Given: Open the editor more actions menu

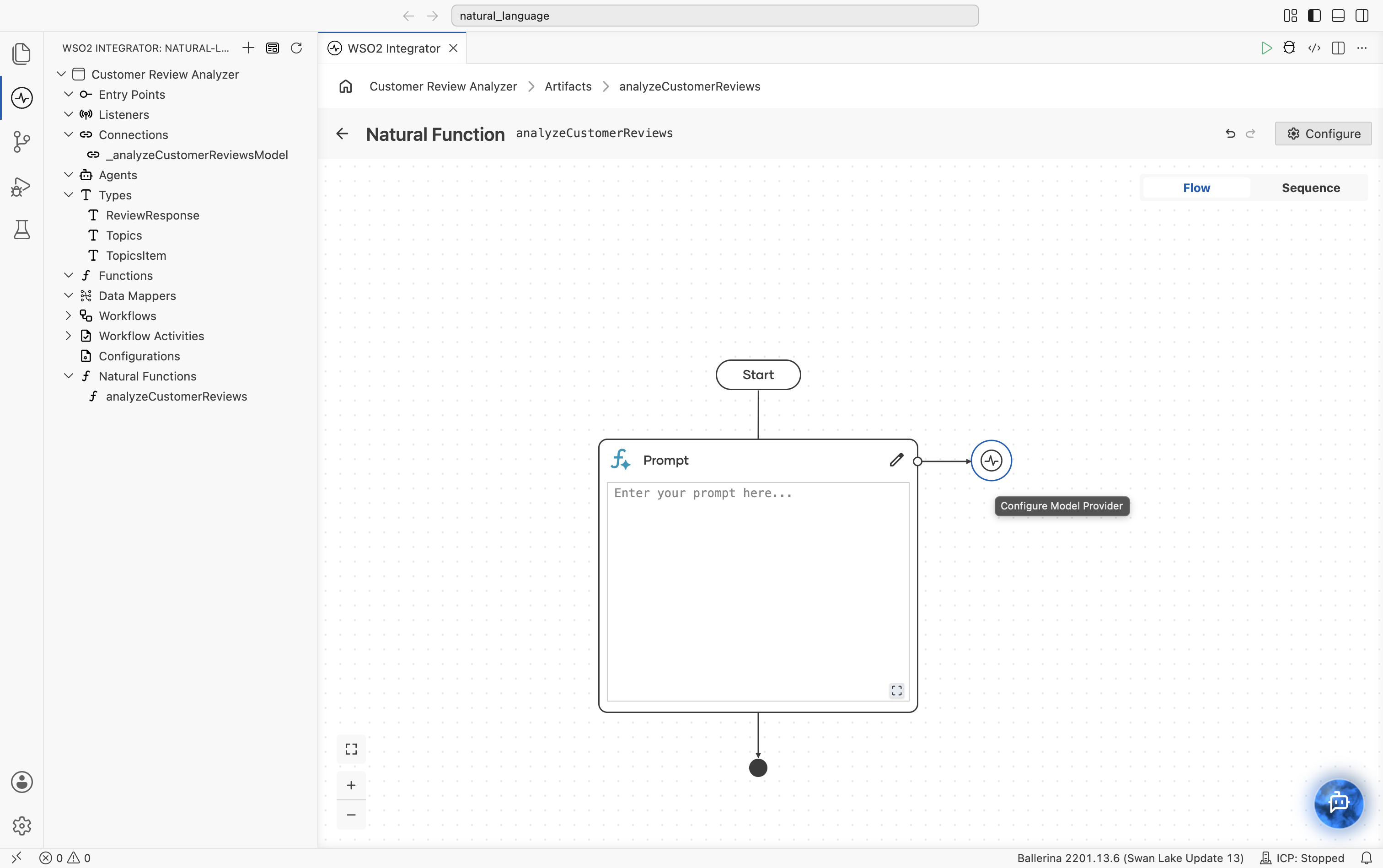Looking at the screenshot, I should click(x=1362, y=48).
